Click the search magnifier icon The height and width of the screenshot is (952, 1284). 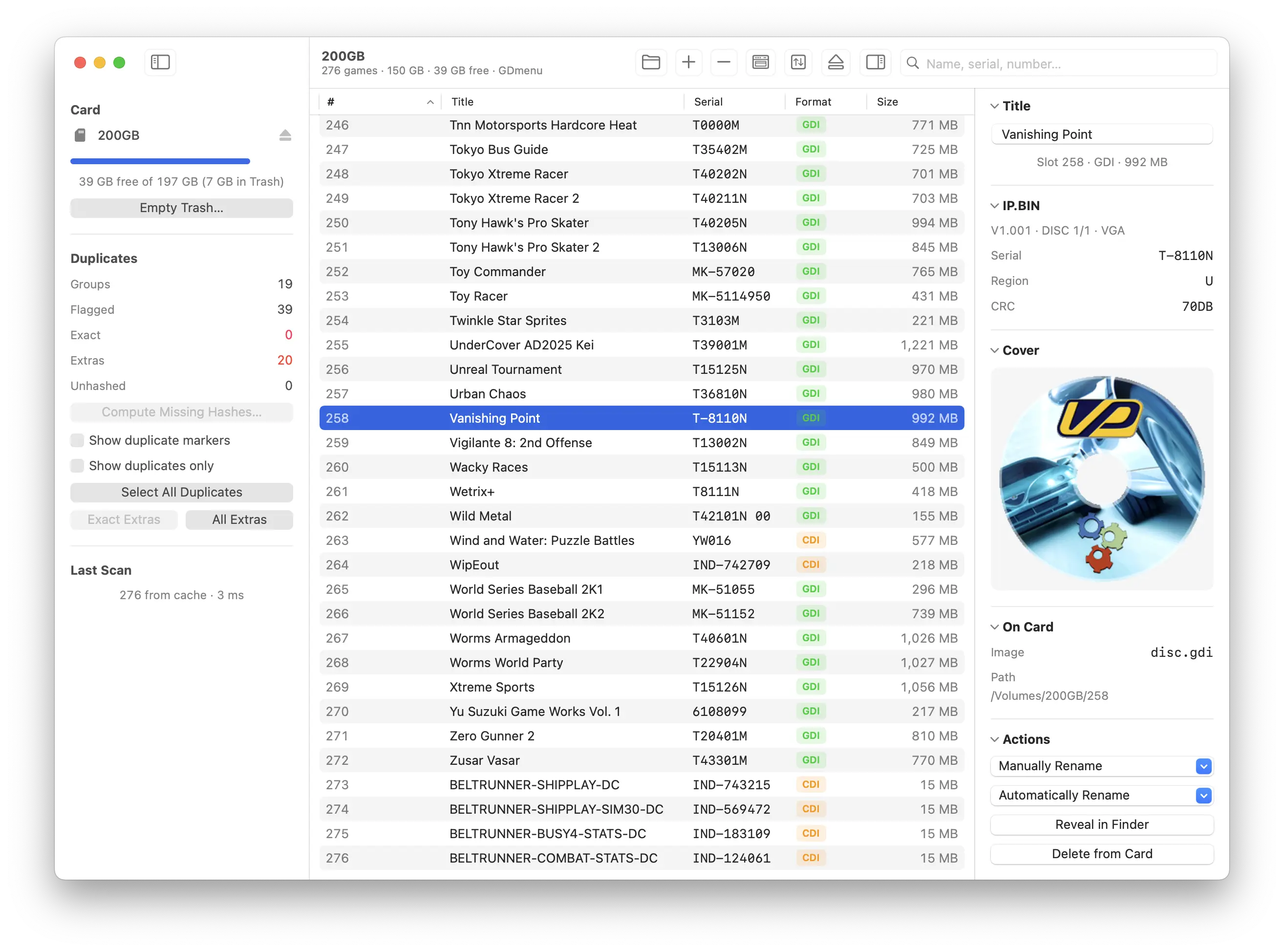(x=913, y=64)
